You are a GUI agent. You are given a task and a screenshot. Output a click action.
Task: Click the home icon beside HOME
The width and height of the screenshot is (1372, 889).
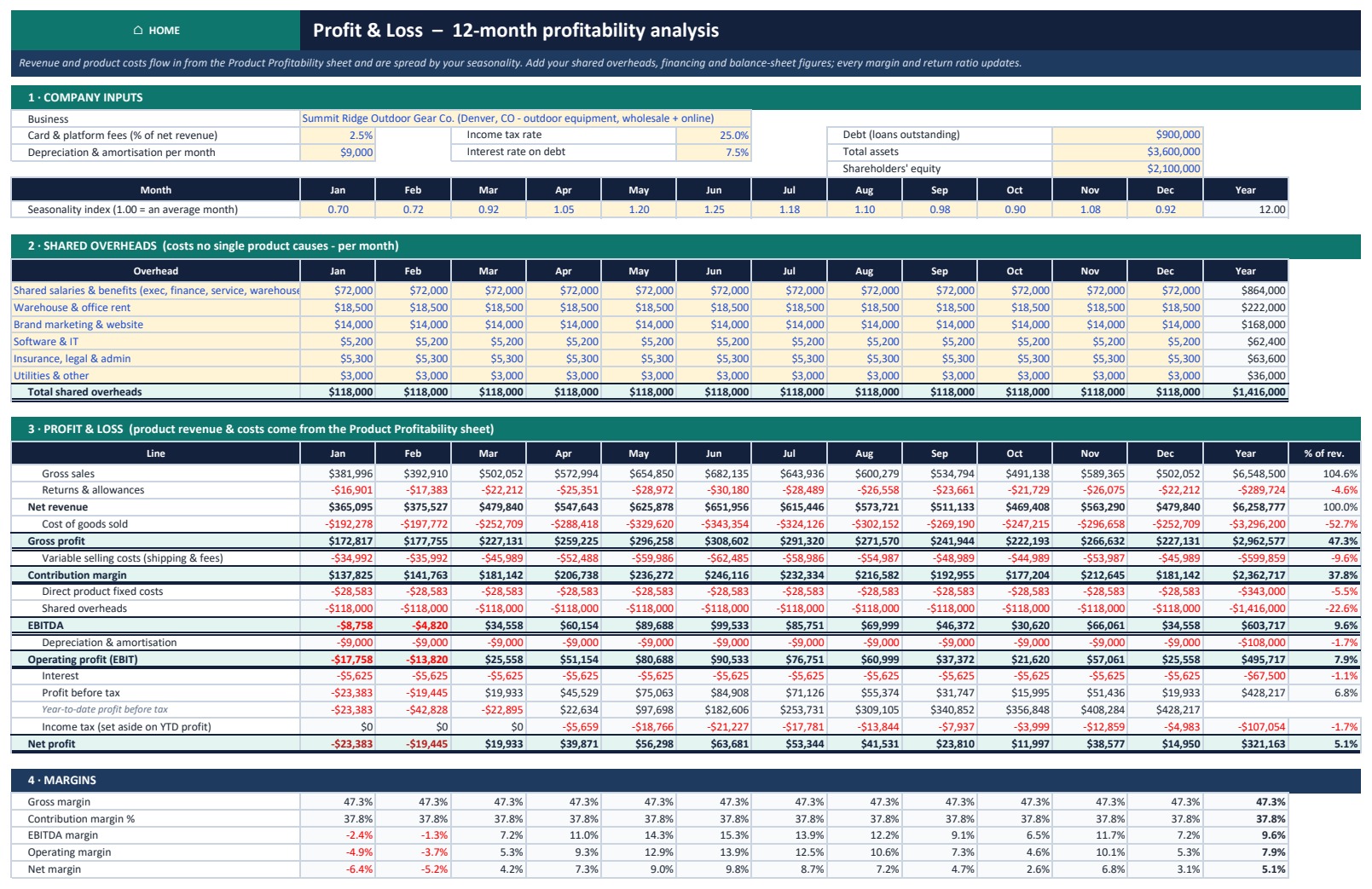[x=138, y=31]
